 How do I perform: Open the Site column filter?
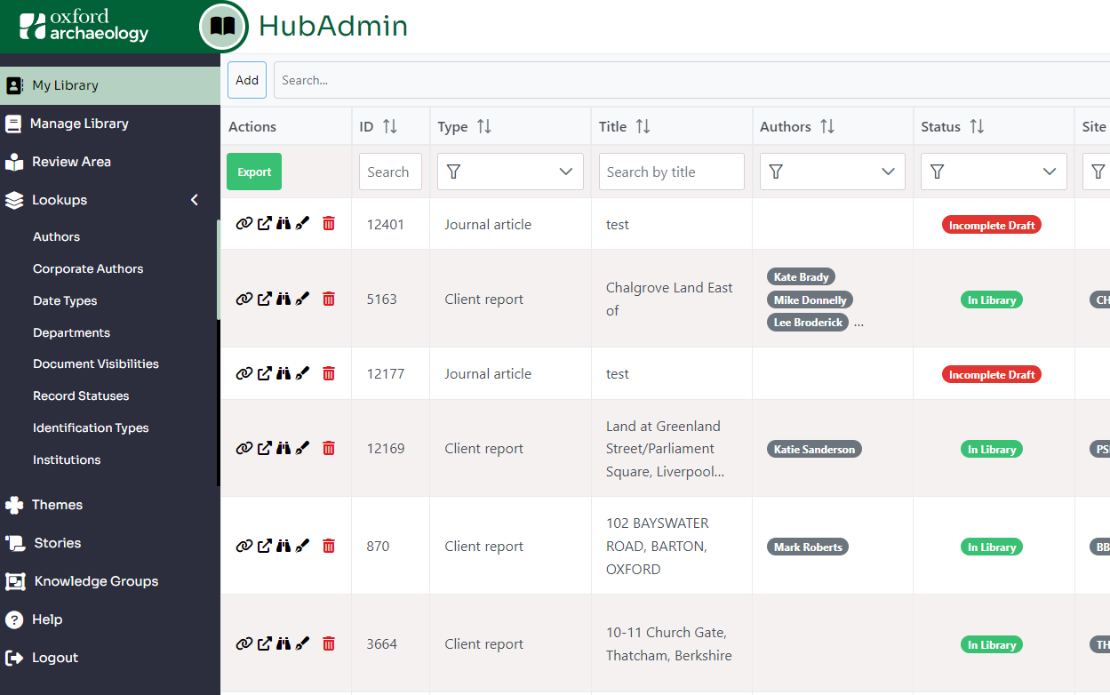pyautogui.click(x=1097, y=171)
